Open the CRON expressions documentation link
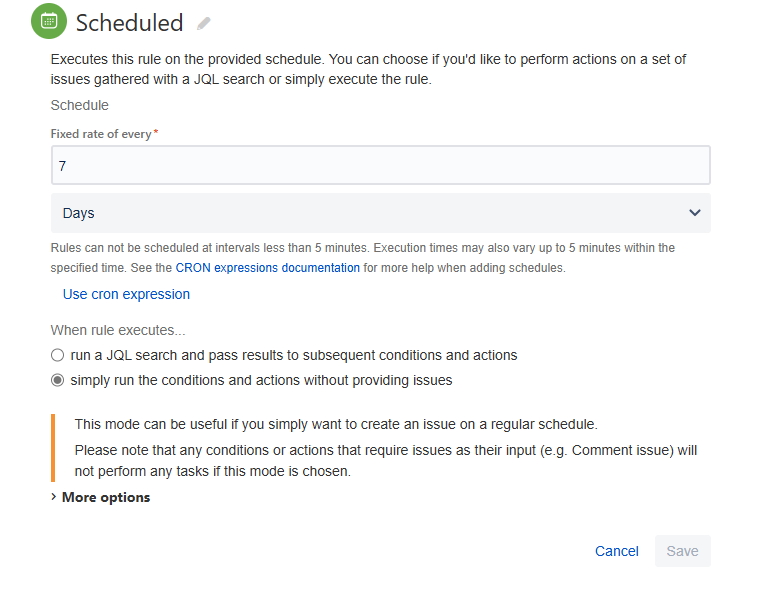The height and width of the screenshot is (603, 760). tap(268, 268)
